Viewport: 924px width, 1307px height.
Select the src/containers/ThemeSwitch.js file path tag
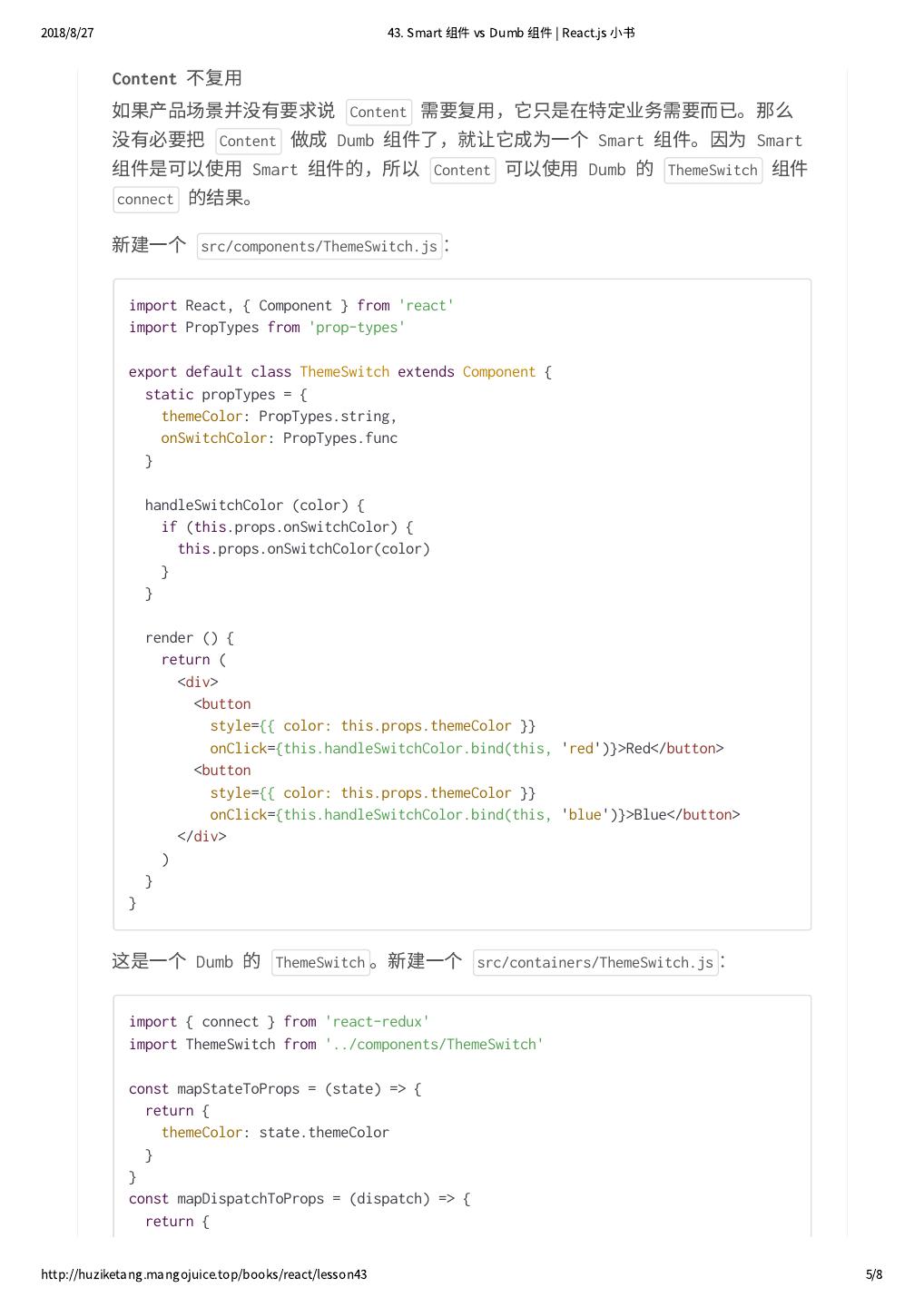tap(595, 962)
